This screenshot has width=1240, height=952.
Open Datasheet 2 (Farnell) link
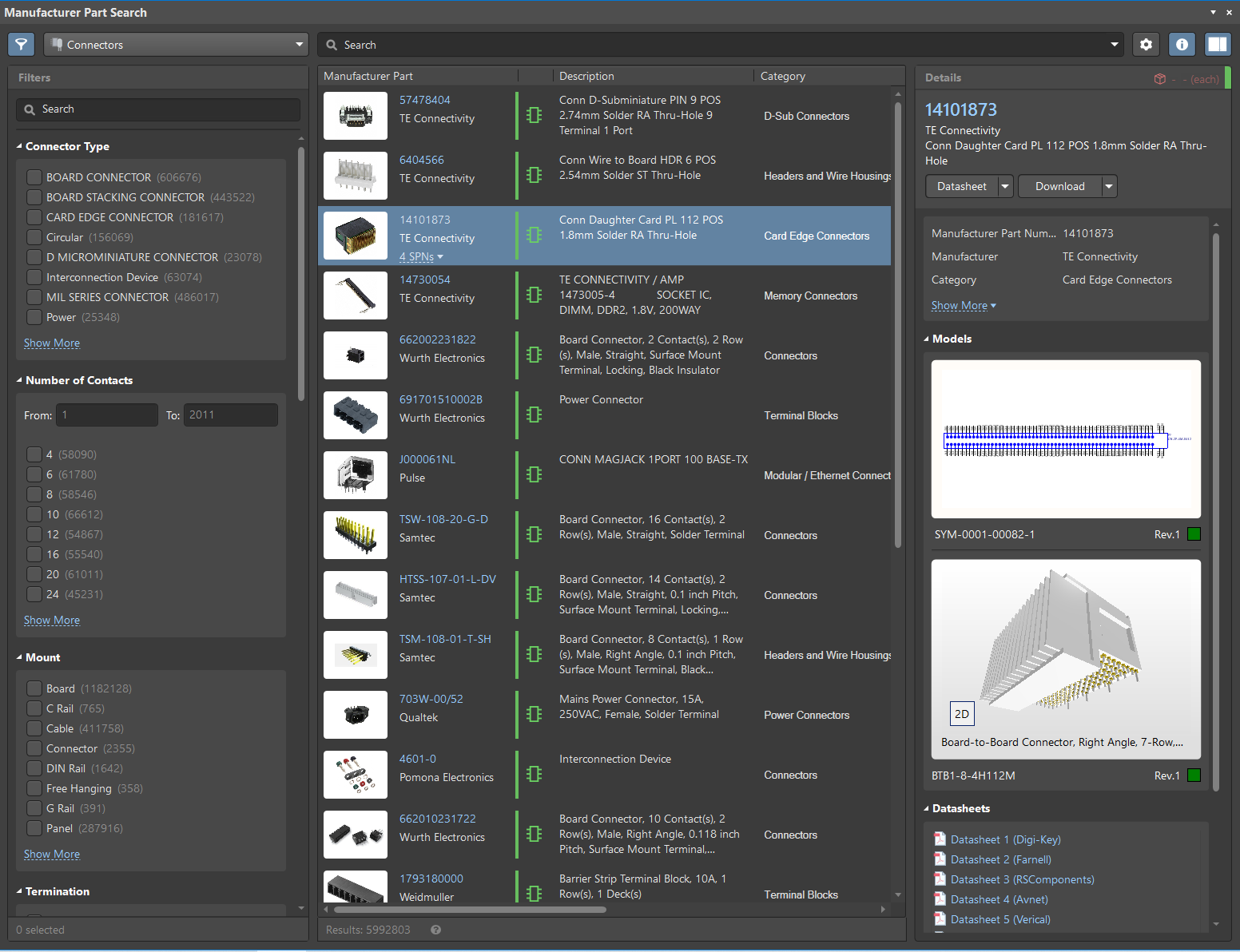click(x=1001, y=859)
